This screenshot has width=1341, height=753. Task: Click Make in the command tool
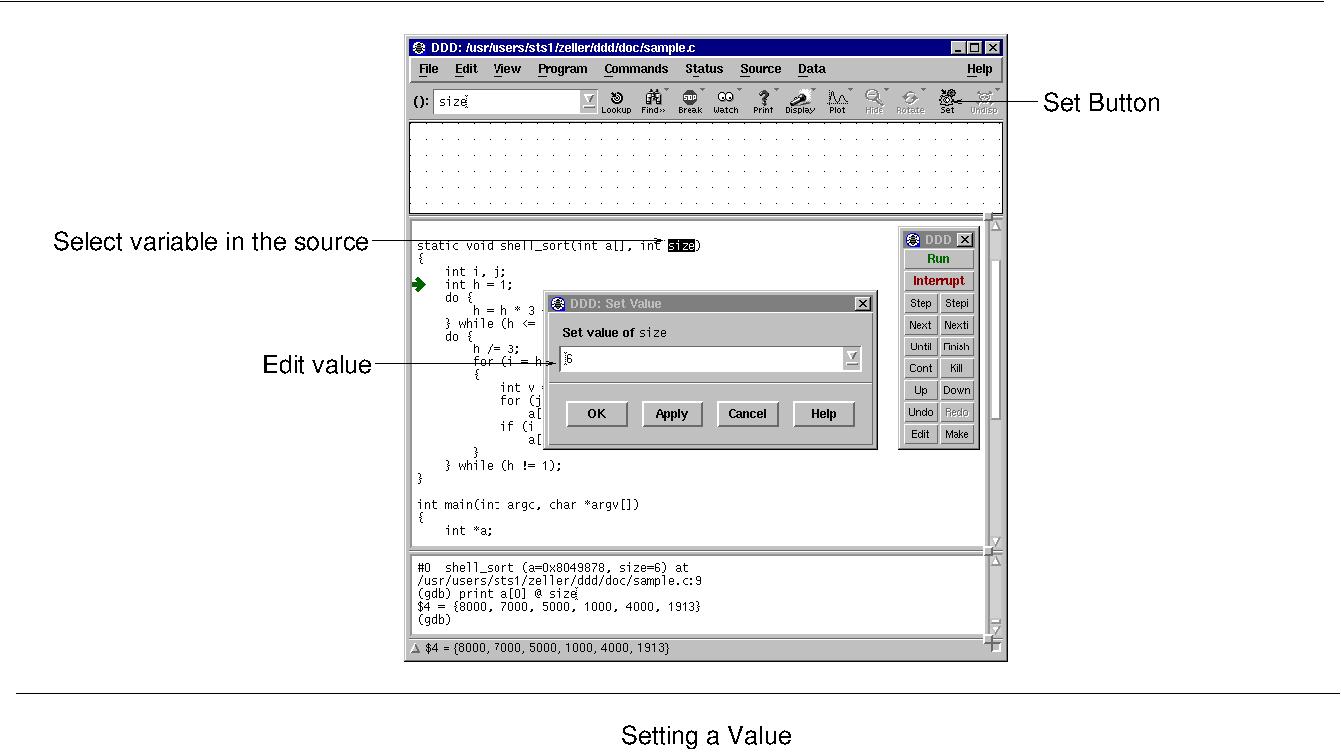[957, 435]
